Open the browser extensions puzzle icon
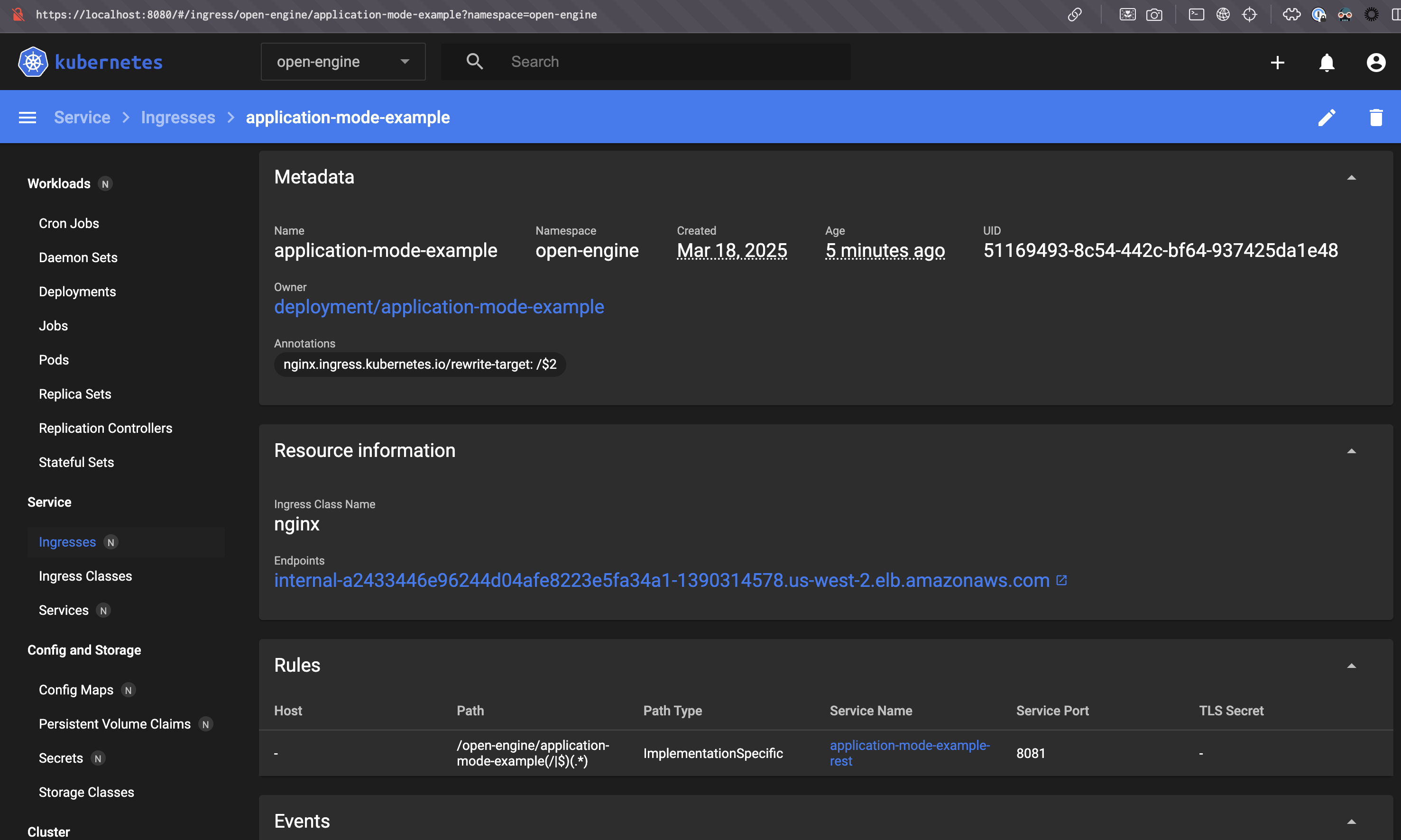1401x840 pixels. tap(1292, 15)
